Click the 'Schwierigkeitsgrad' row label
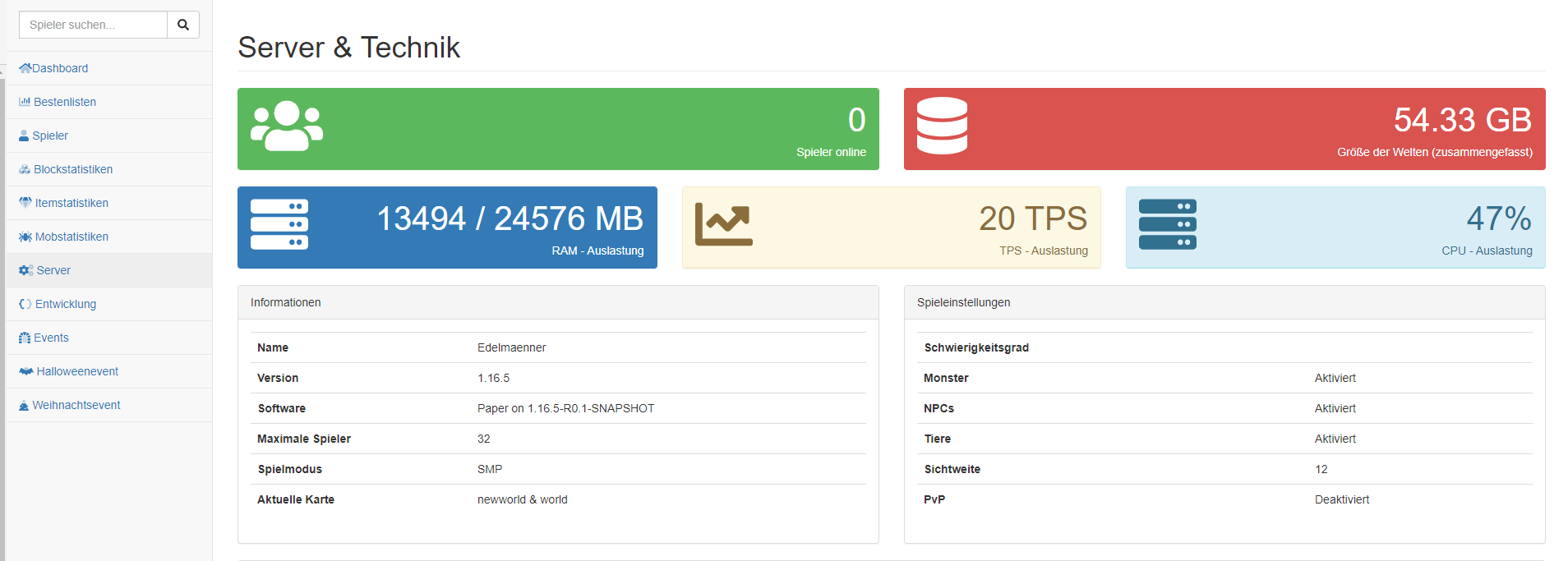Screen dimensions: 1568x561 [x=976, y=347]
